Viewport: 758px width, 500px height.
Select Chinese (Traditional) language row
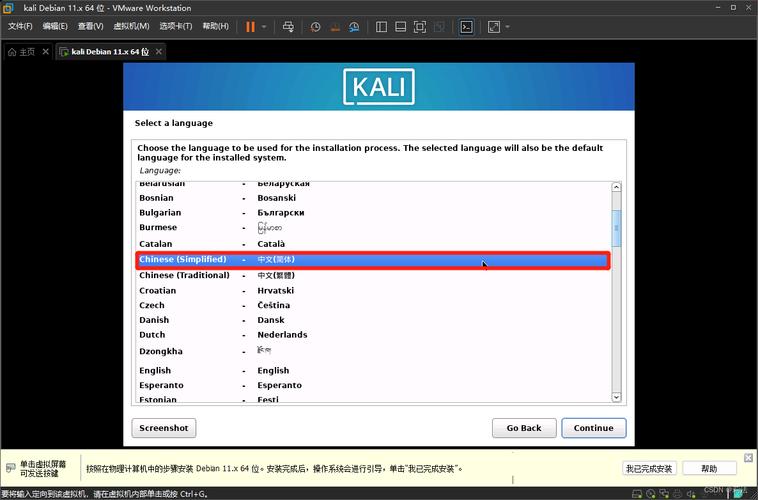371,275
